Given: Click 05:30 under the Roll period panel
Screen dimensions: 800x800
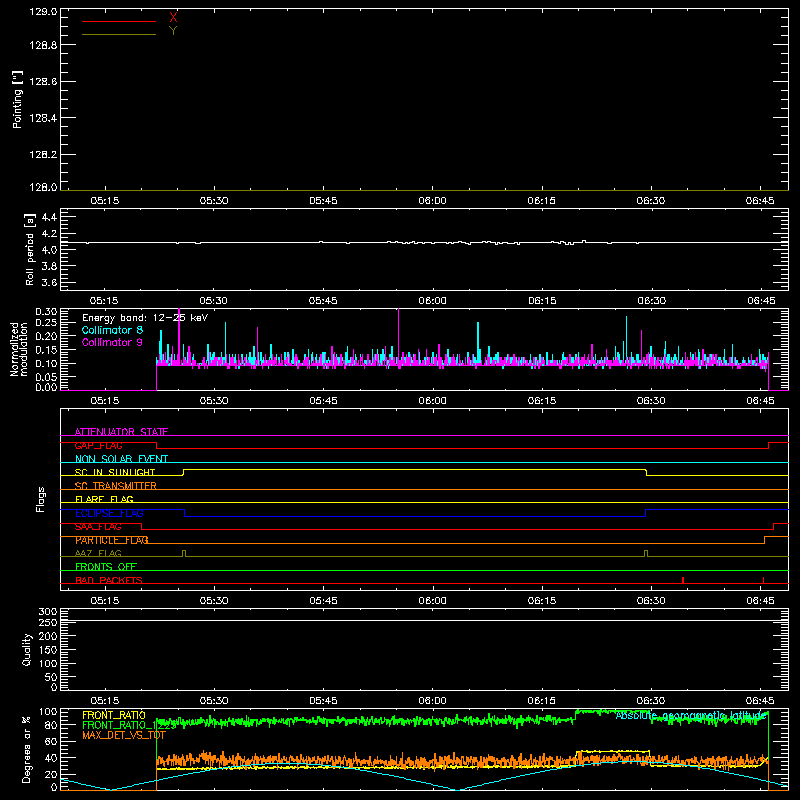Looking at the screenshot, I should pyautogui.click(x=213, y=301).
